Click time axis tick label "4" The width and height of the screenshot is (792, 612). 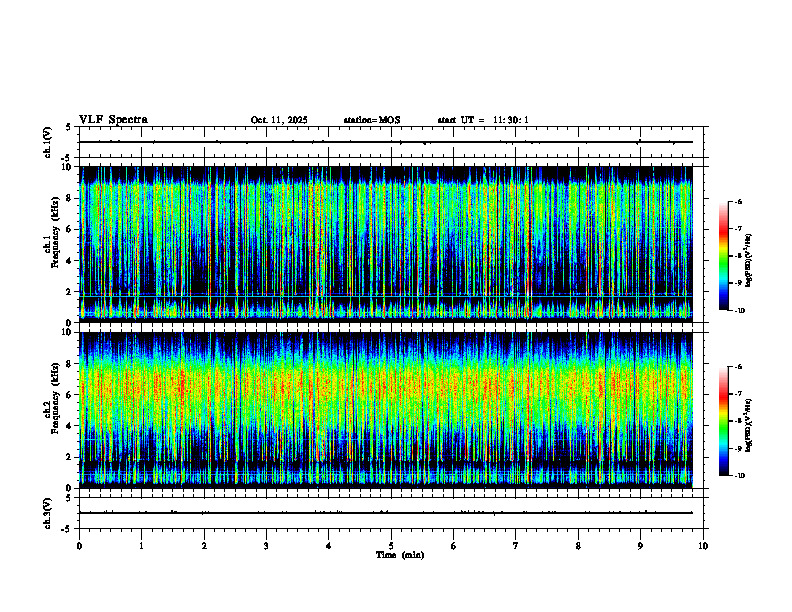click(x=329, y=546)
